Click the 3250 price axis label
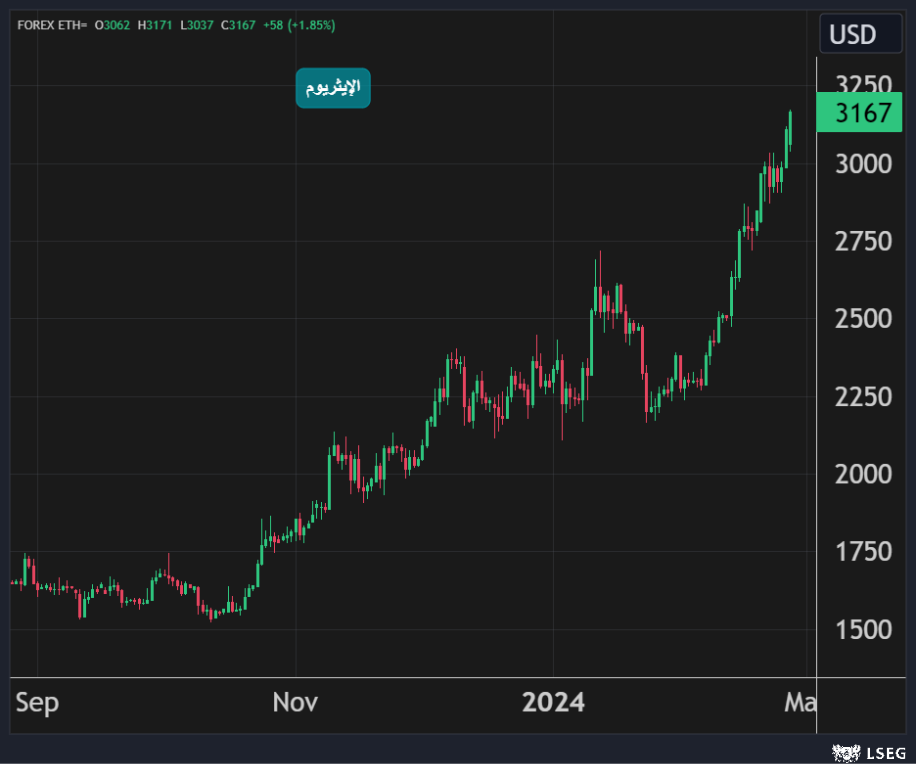 863,83
